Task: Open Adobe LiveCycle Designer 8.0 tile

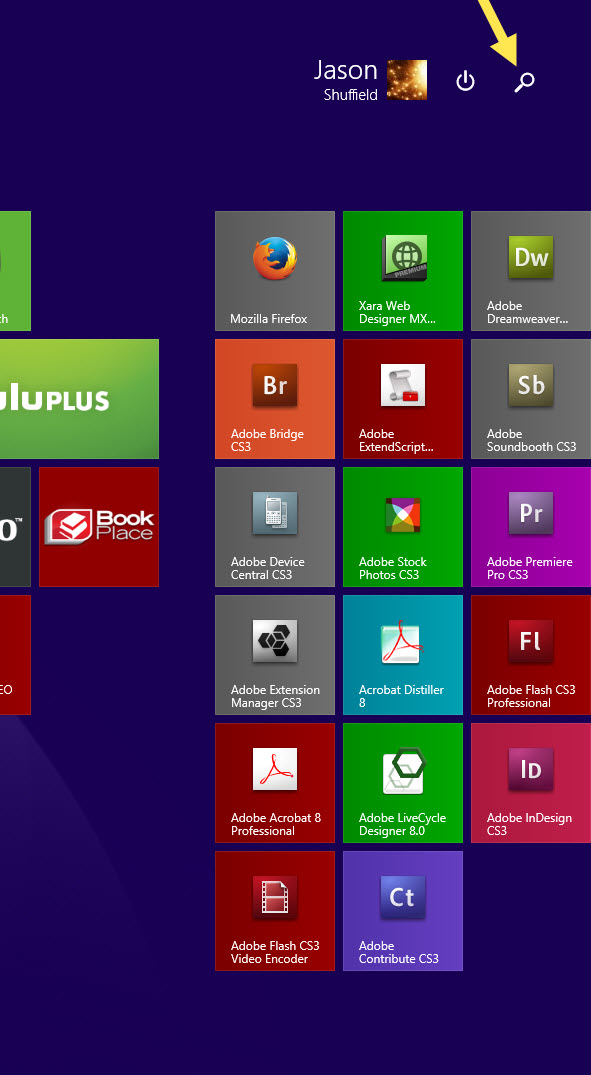Action: point(403,783)
